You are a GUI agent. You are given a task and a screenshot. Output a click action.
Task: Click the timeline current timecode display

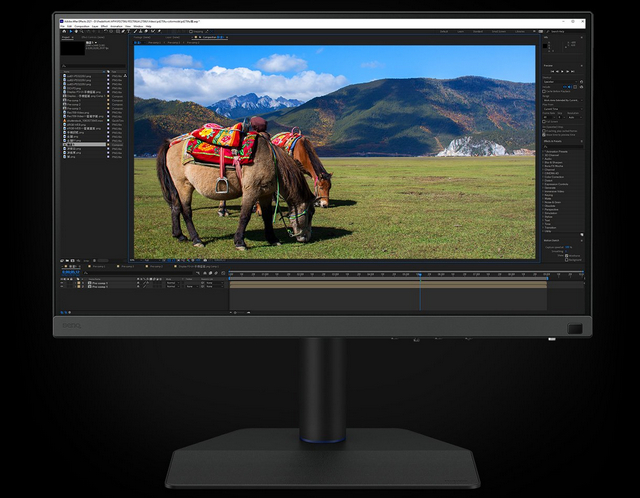tap(70, 273)
